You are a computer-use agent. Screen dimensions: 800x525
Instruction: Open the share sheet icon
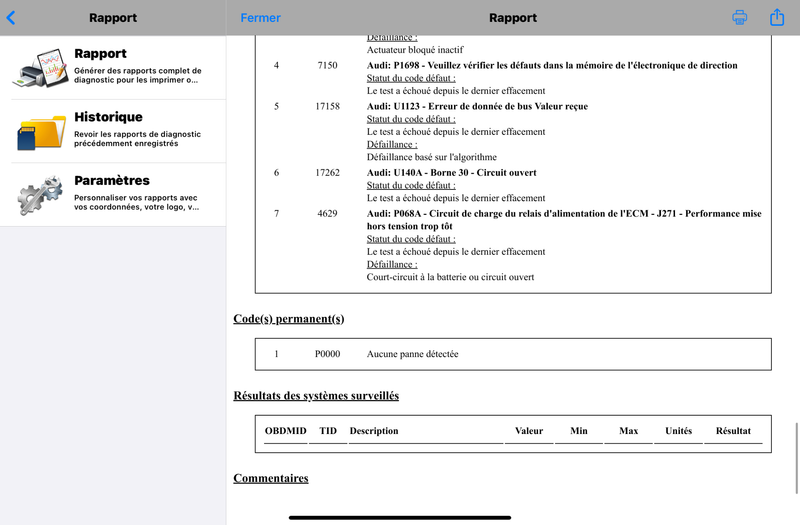tap(777, 17)
